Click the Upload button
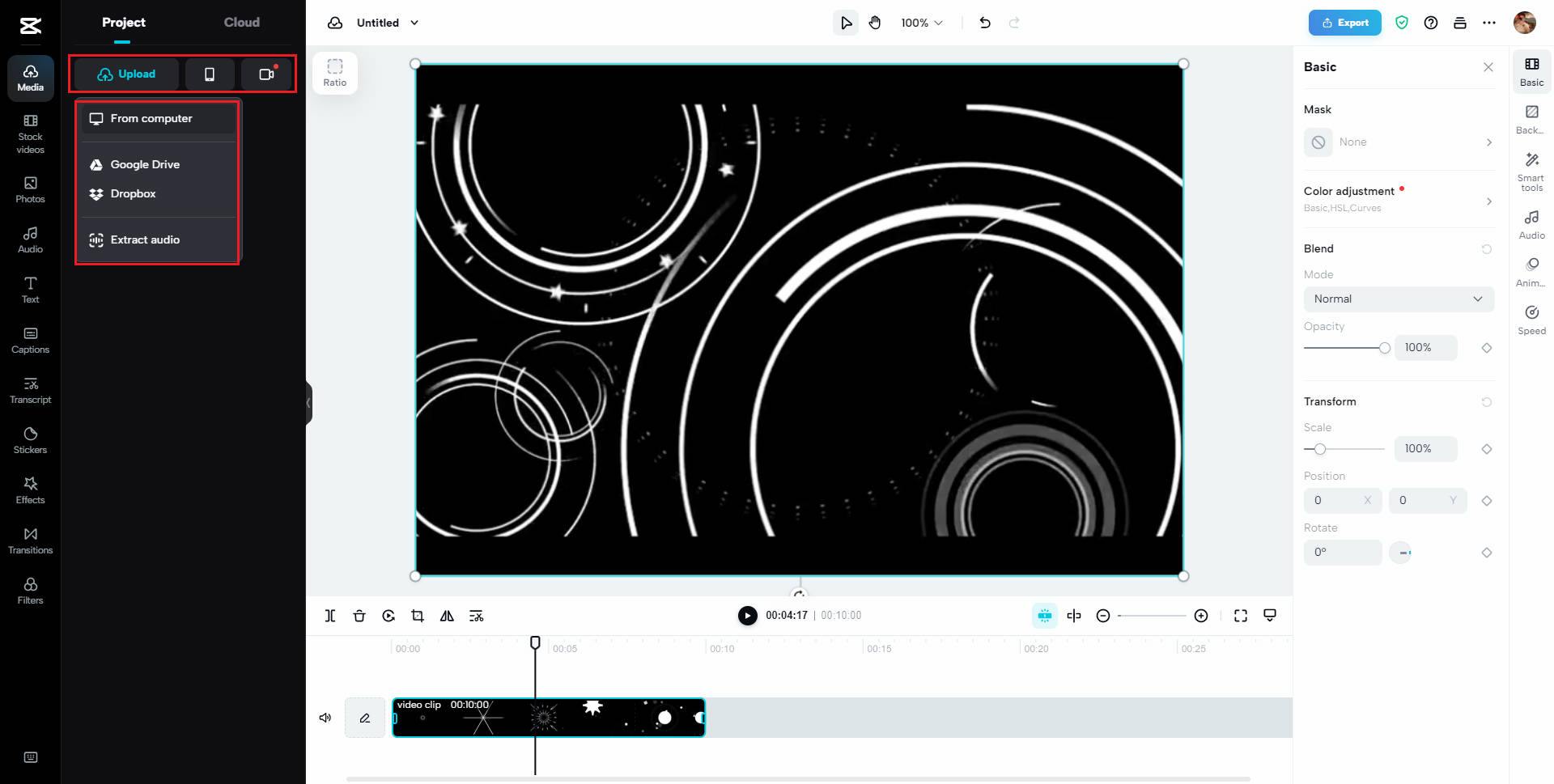The height and width of the screenshot is (784, 1554). (x=126, y=74)
